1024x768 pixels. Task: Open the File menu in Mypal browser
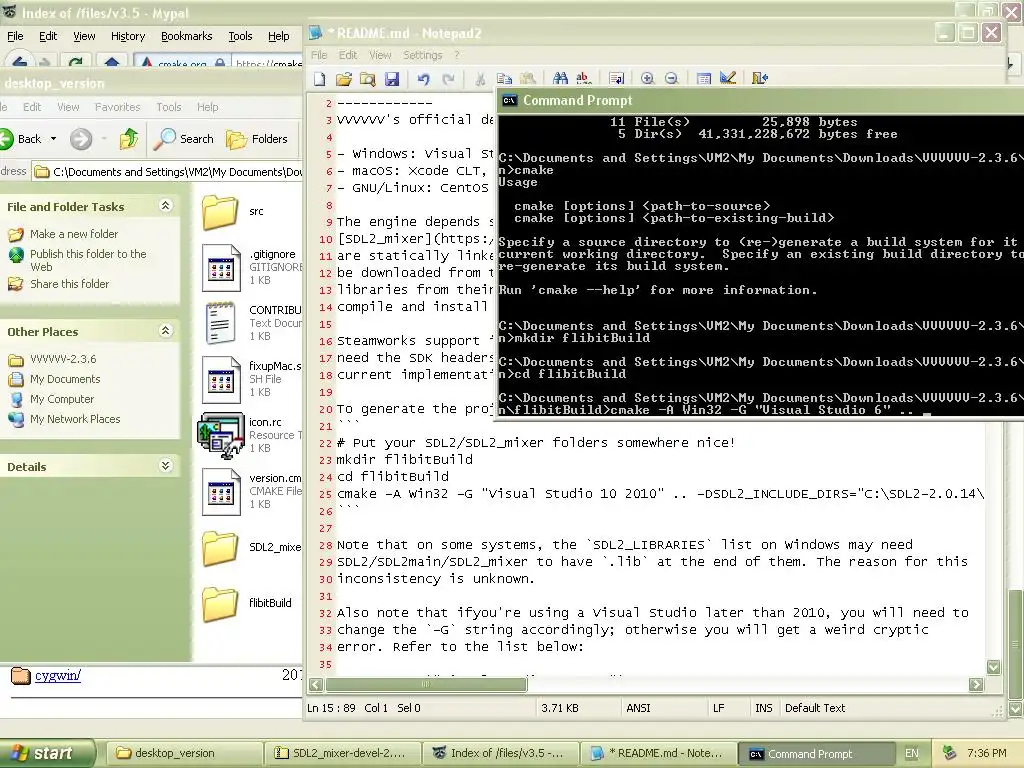(15, 36)
